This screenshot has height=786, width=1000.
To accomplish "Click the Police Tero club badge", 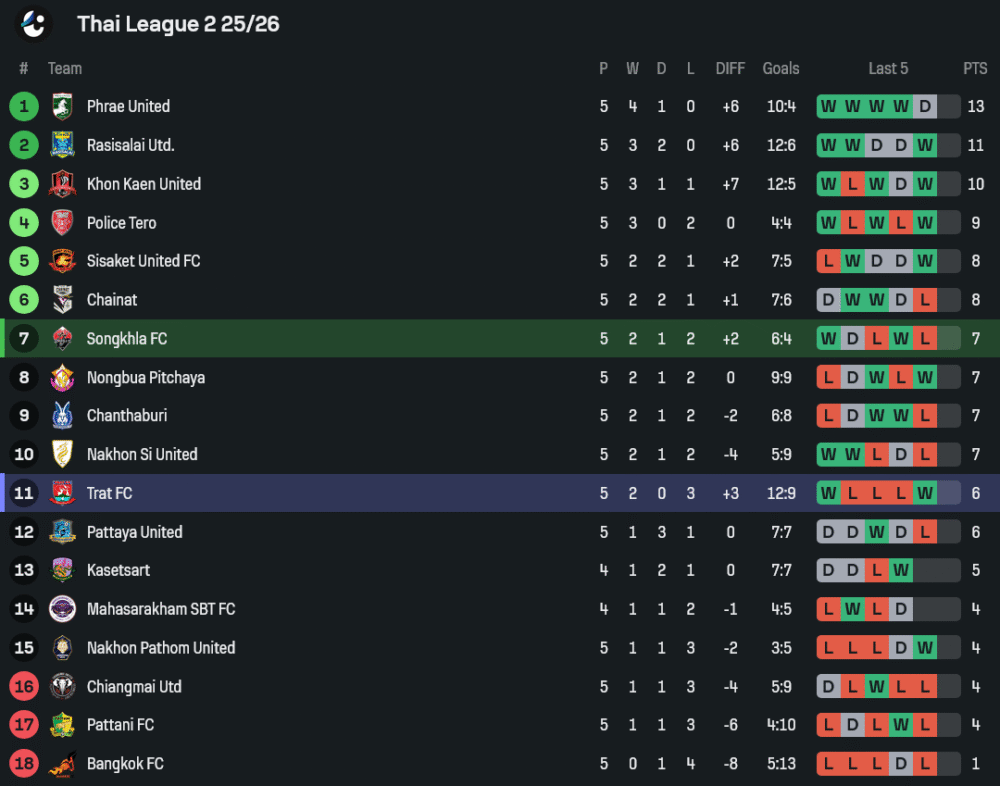I will (62, 223).
